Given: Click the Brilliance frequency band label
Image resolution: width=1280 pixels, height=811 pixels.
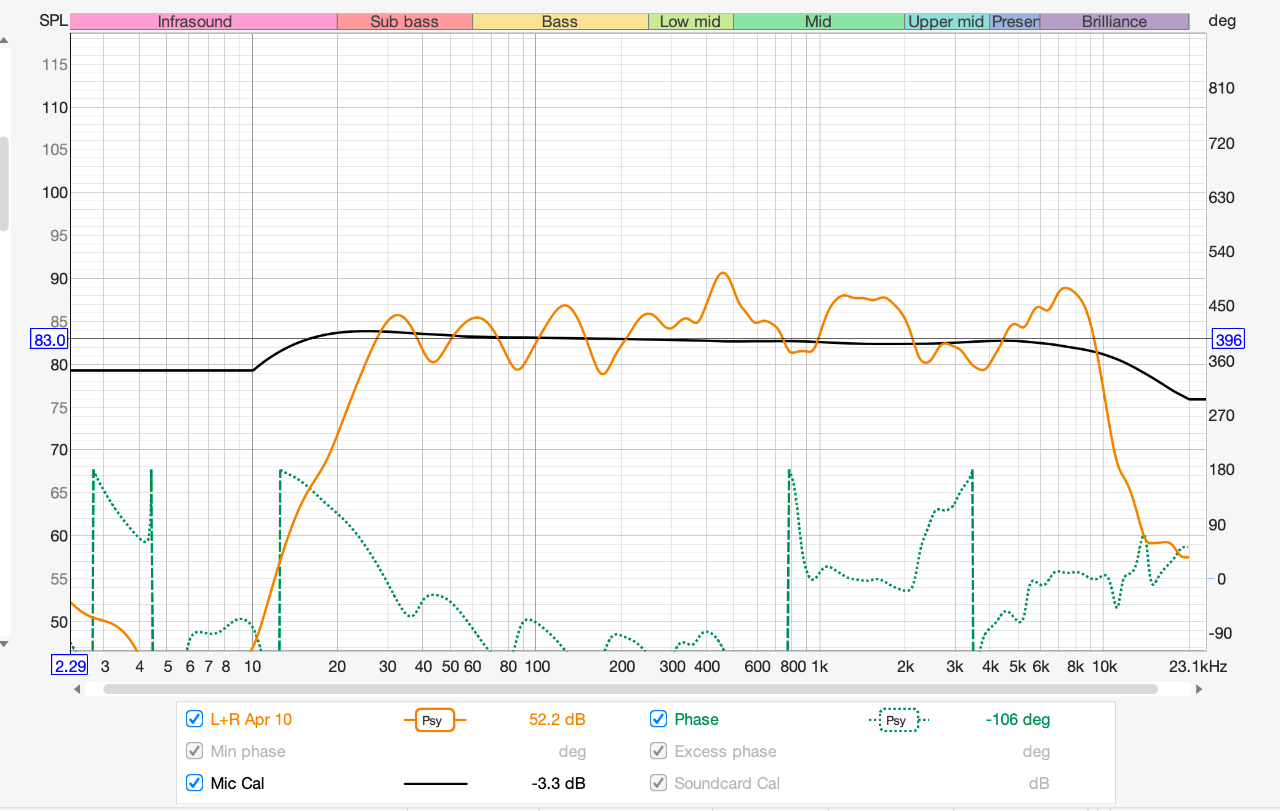Looking at the screenshot, I should [1114, 21].
